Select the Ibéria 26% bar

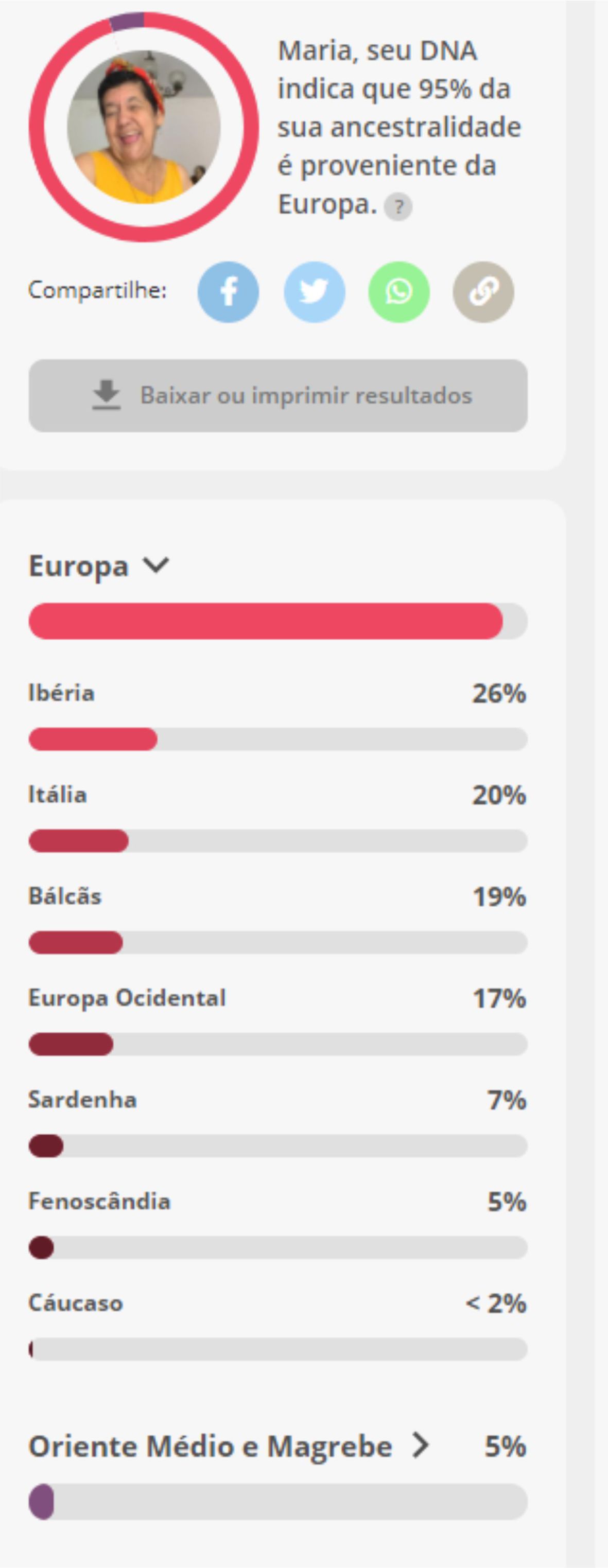tap(278, 739)
